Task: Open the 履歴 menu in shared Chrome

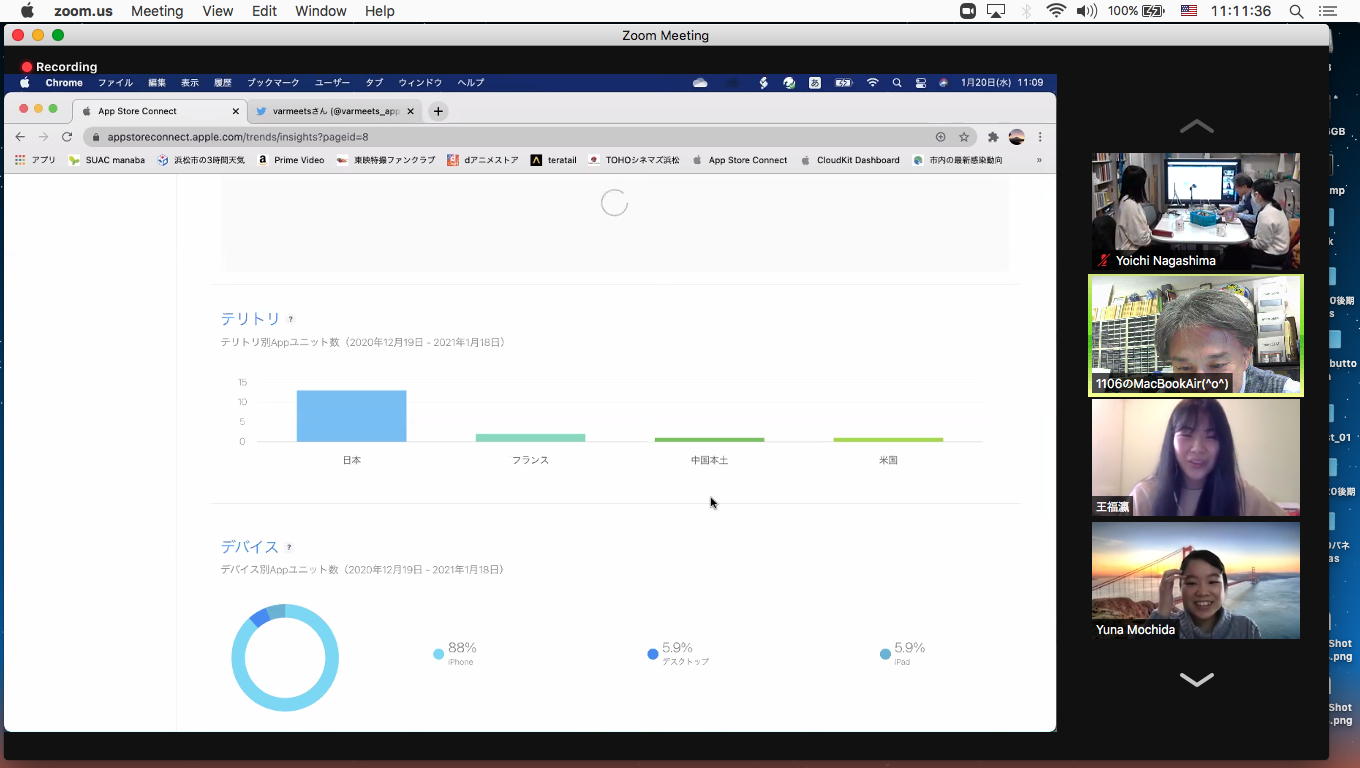Action: (222, 83)
